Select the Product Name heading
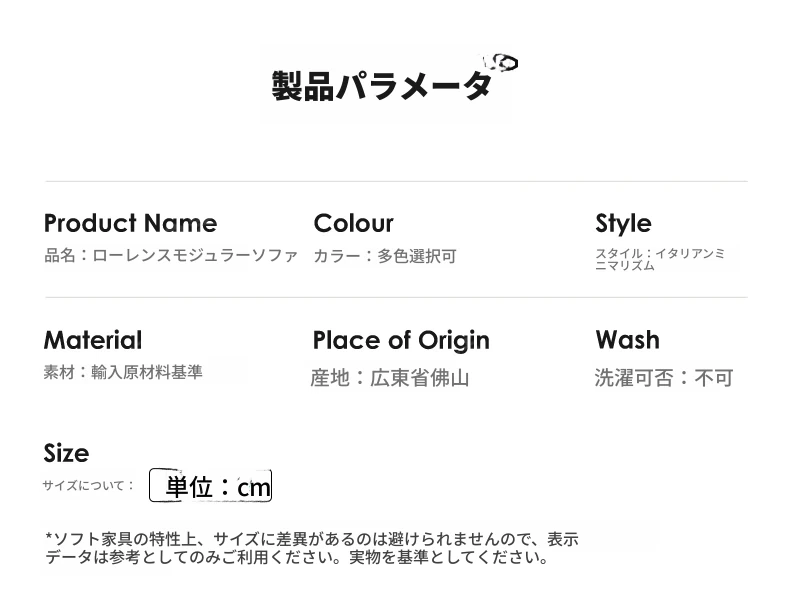 [130, 223]
